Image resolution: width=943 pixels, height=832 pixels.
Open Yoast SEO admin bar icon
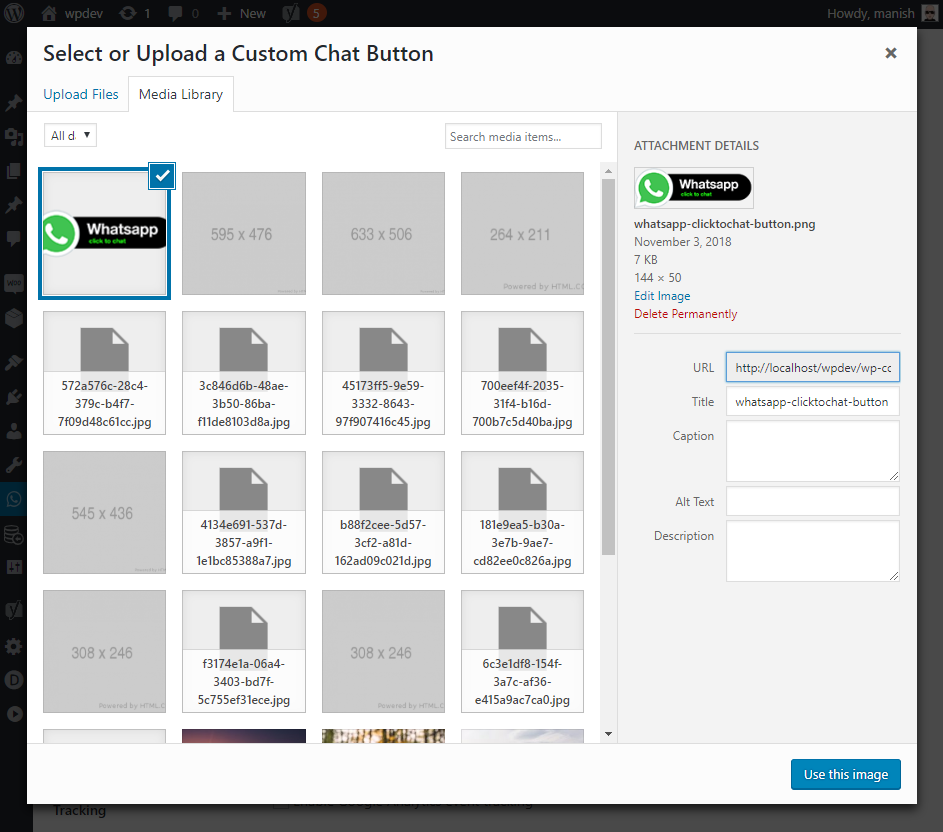[291, 13]
